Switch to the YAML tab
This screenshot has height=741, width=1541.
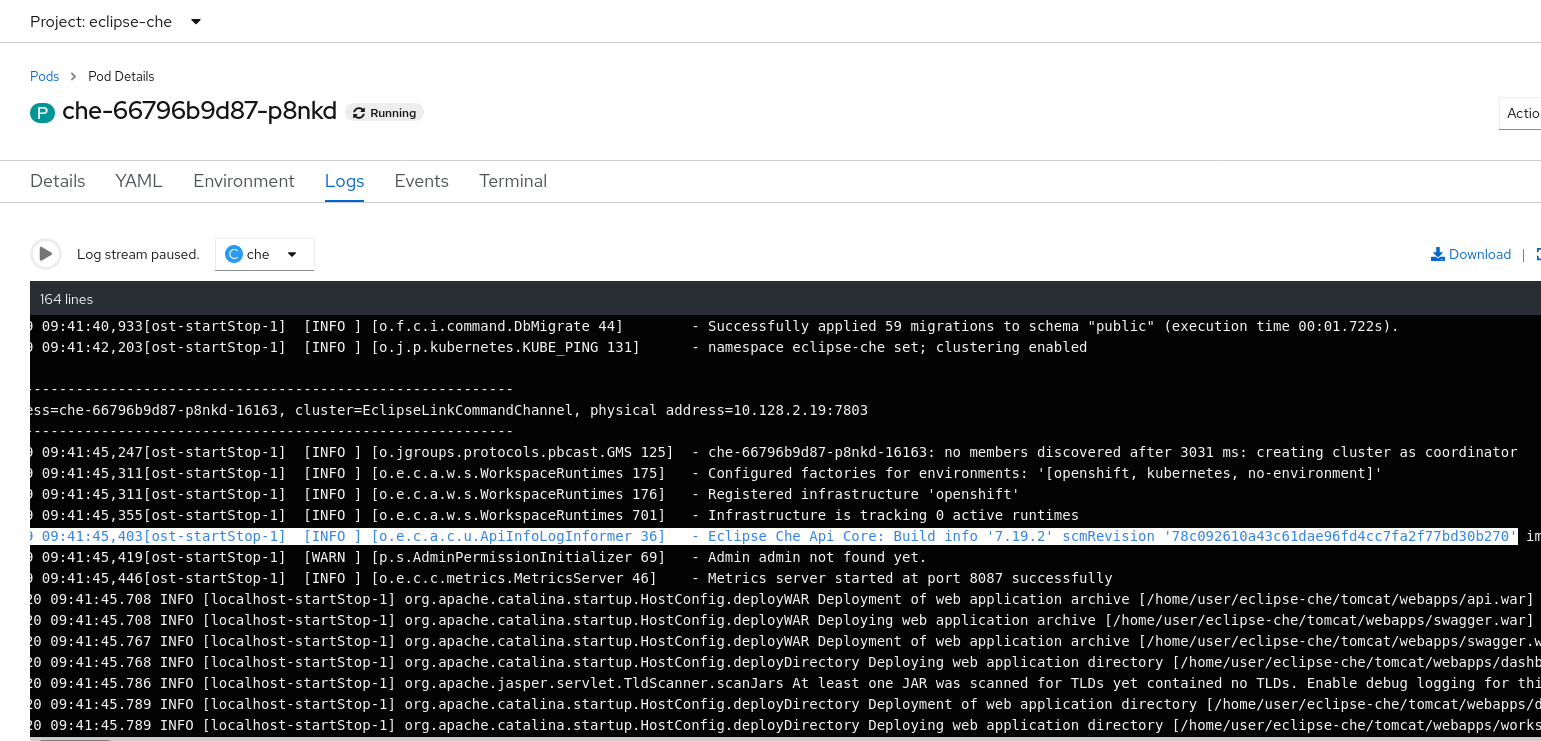tap(139, 181)
